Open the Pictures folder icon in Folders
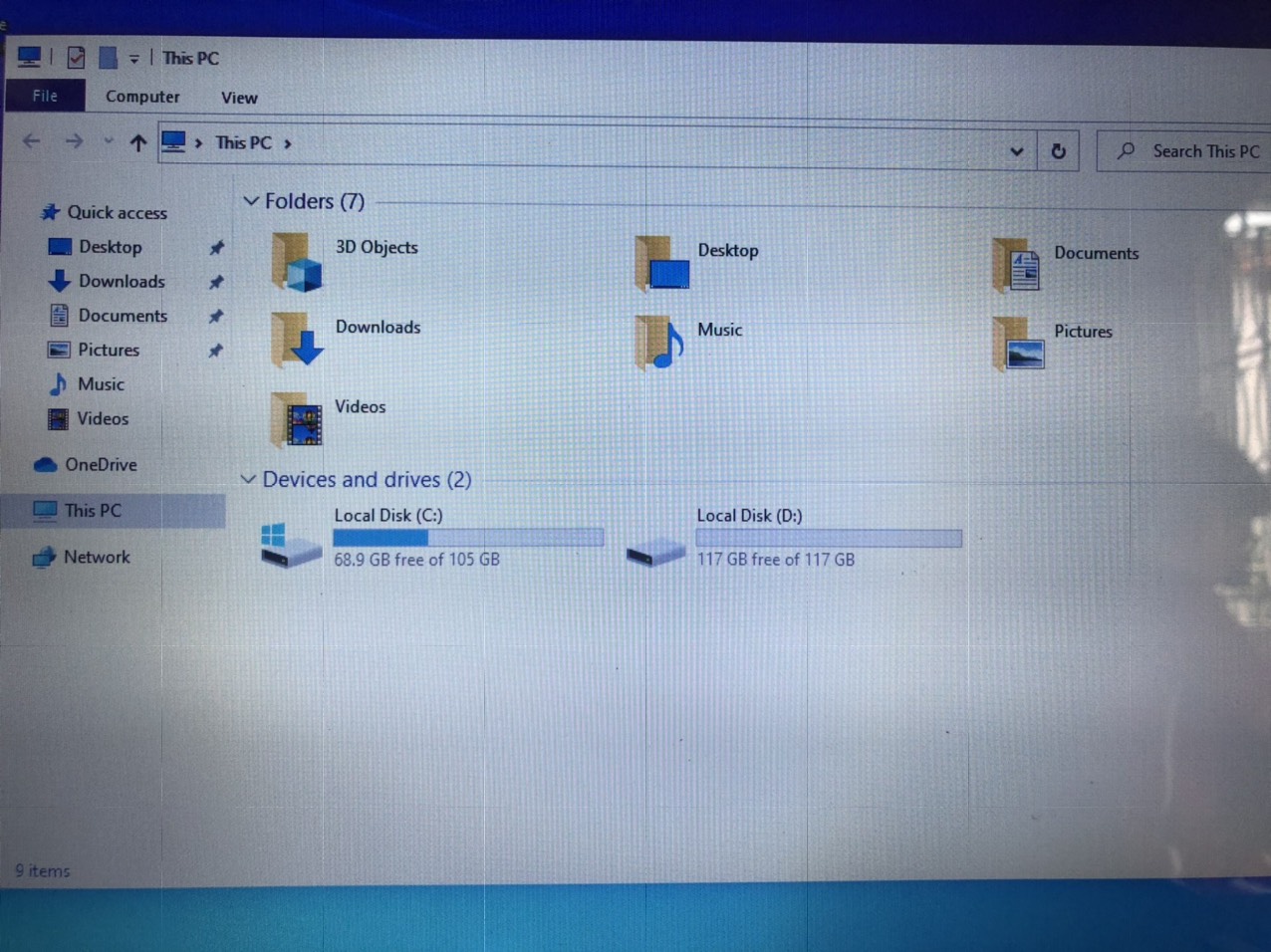The width and height of the screenshot is (1271, 952). 1018,344
